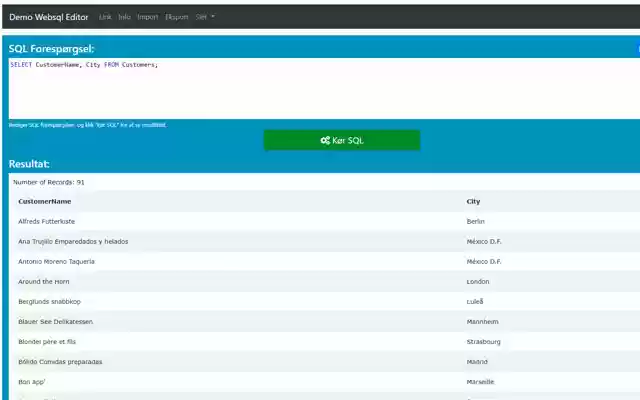Click the Demo Websql Editor brand title
The width and height of the screenshot is (640, 400).
click(x=49, y=17)
